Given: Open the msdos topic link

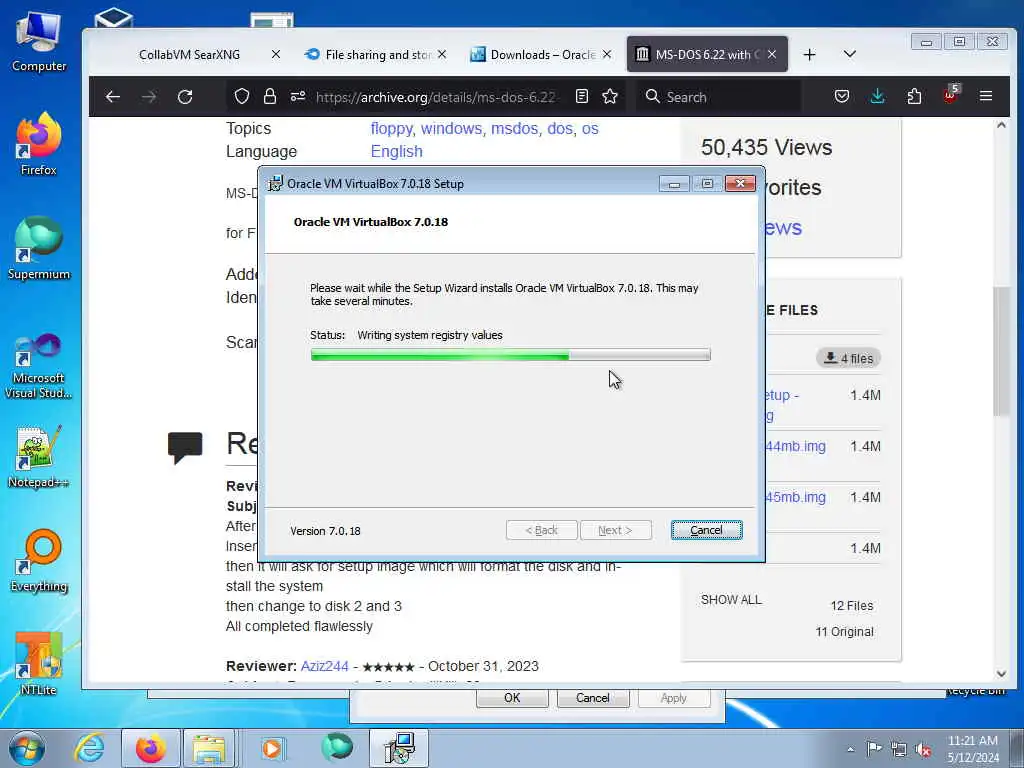Looking at the screenshot, I should point(515,129).
